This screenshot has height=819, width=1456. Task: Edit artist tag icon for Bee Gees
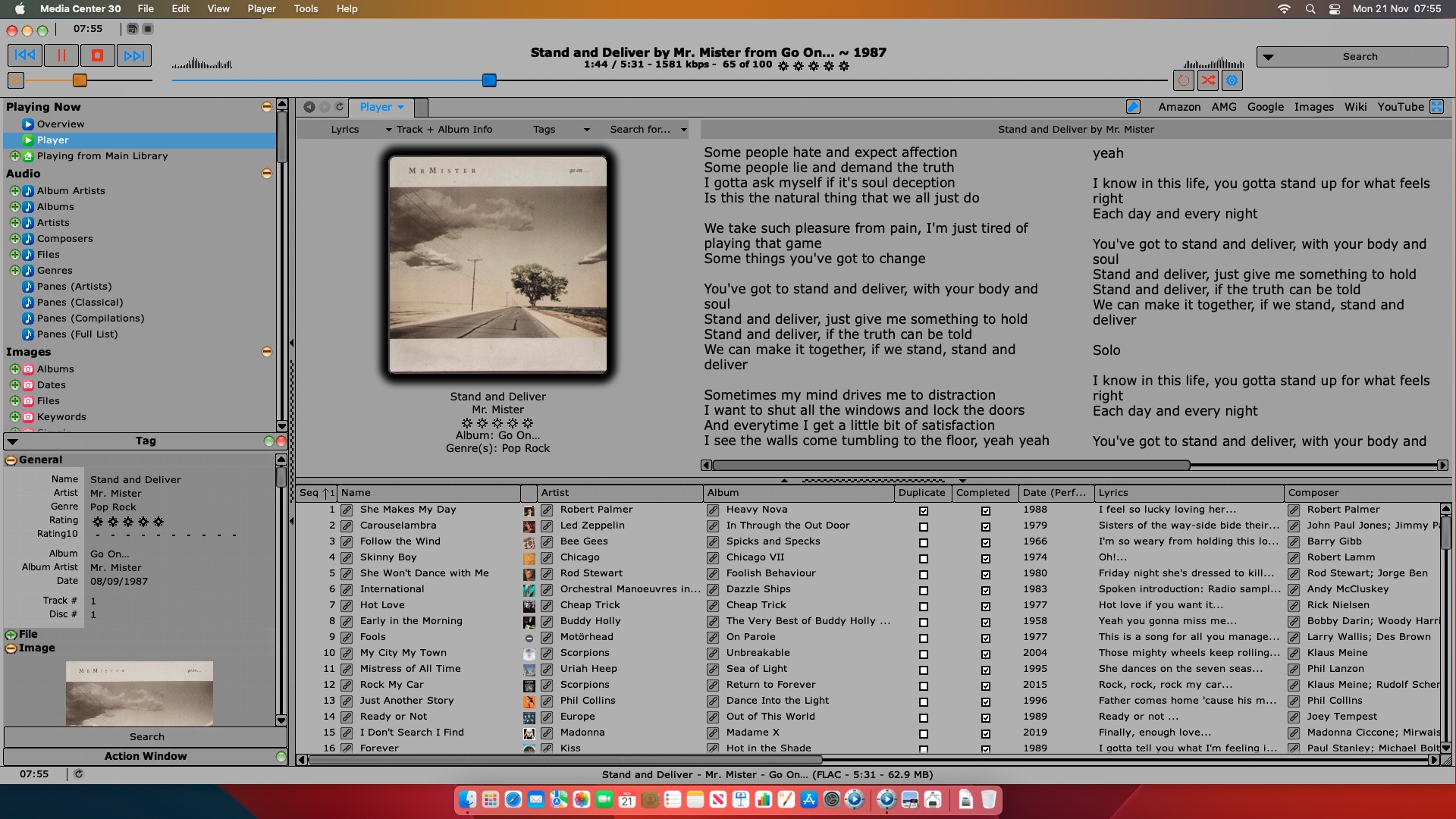coord(547,542)
